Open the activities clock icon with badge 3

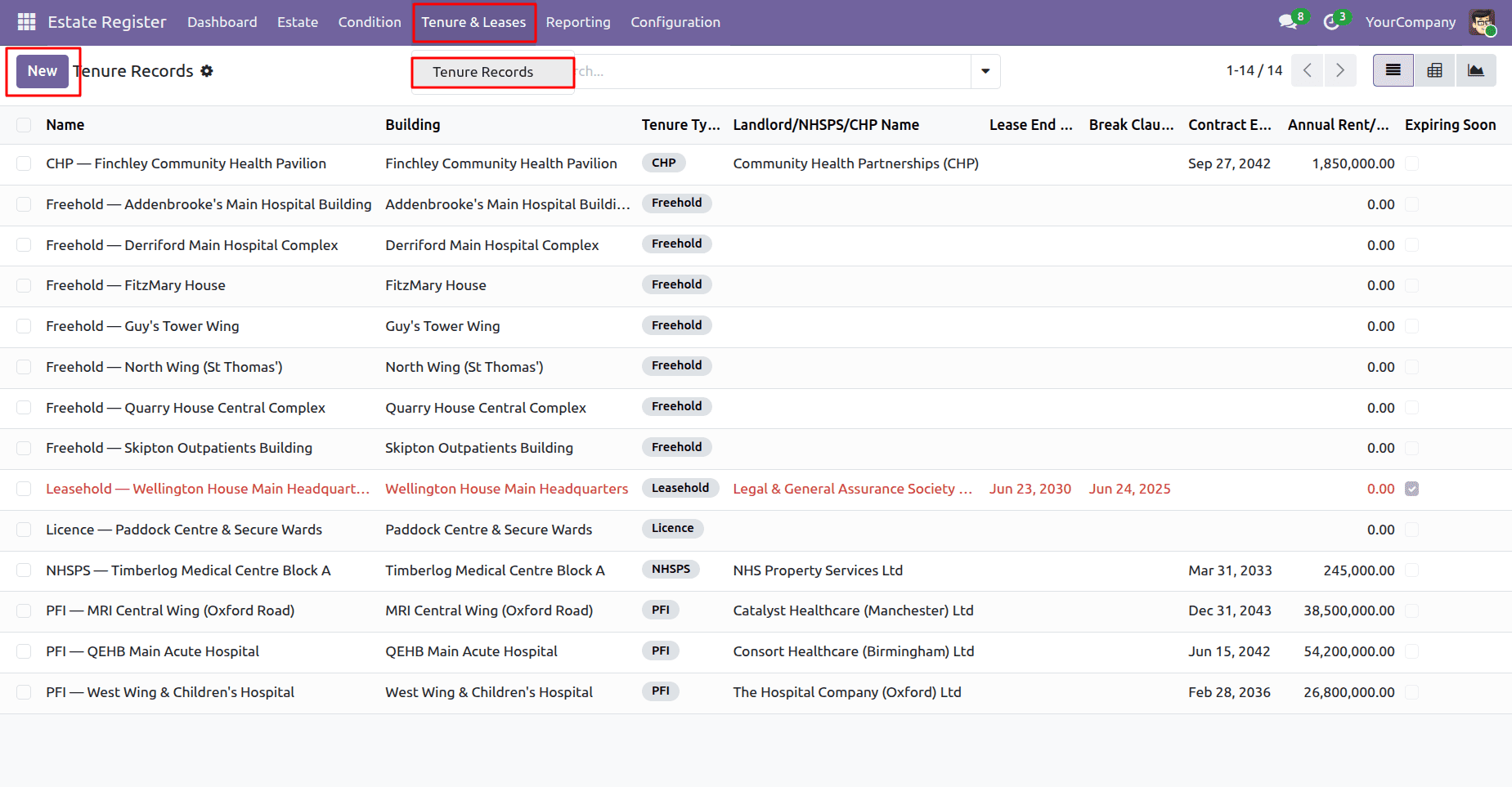click(x=1332, y=22)
